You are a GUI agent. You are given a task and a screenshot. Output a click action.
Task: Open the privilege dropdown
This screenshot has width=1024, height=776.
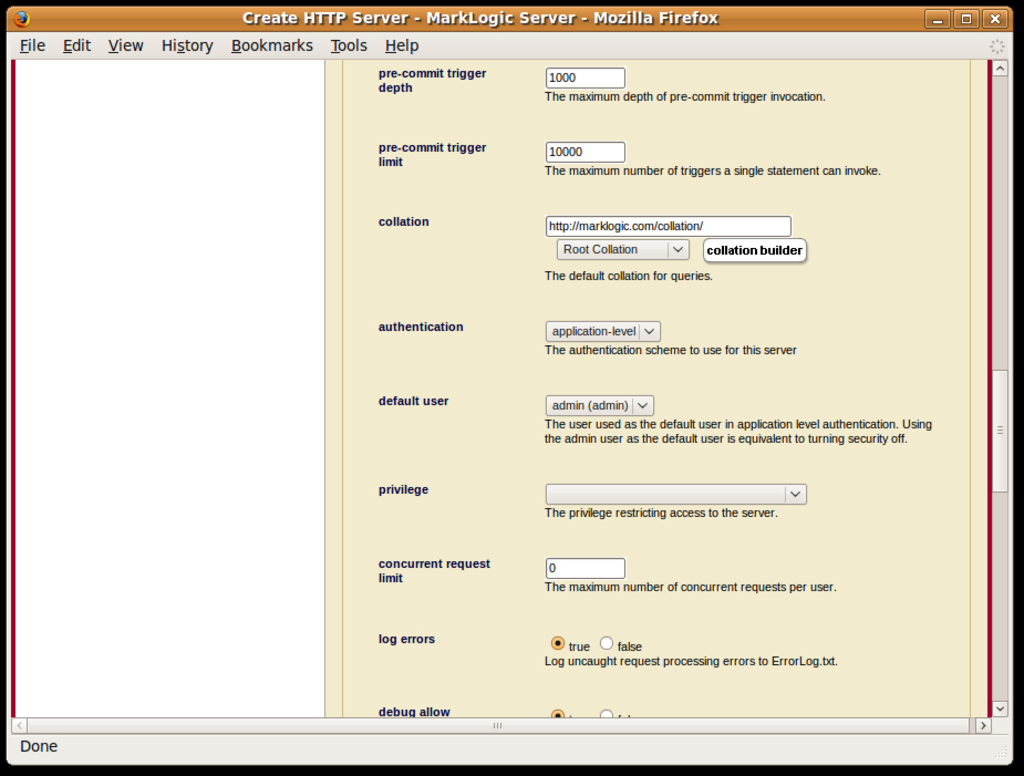(676, 494)
